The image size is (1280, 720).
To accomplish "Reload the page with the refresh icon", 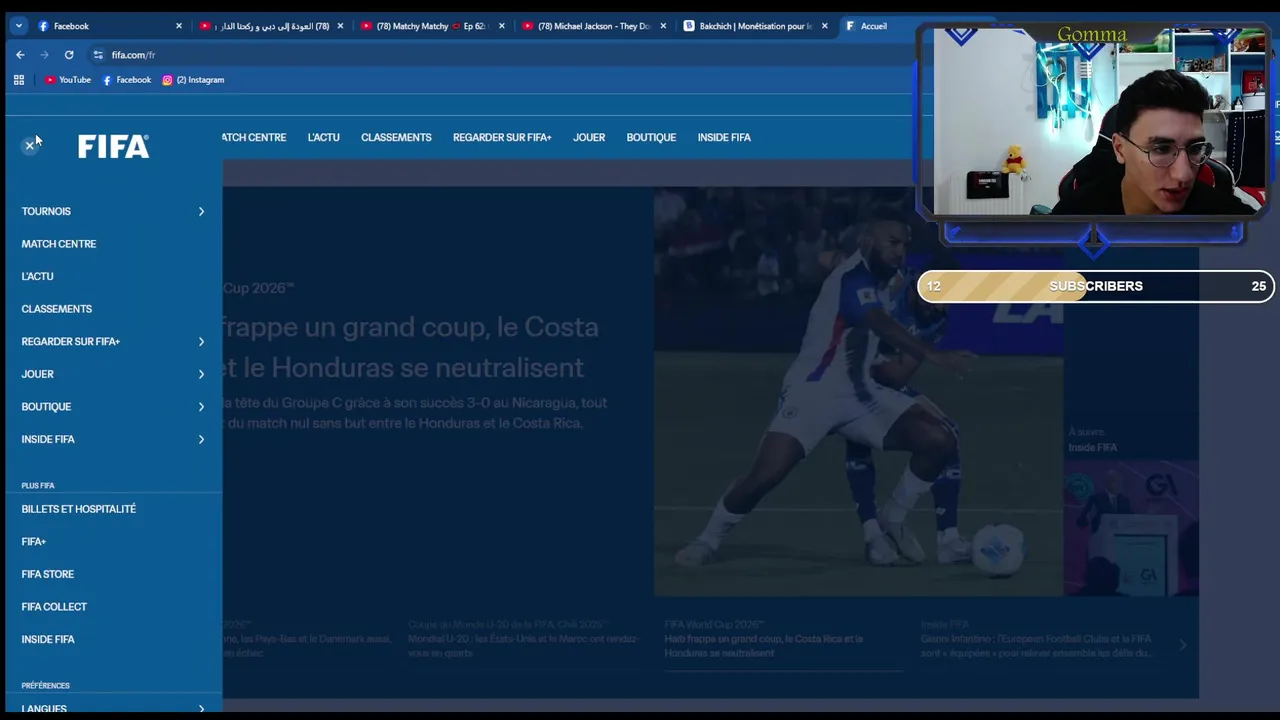I will [69, 55].
